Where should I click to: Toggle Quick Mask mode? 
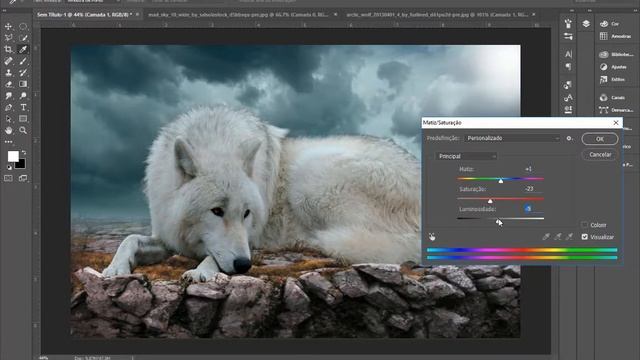(8, 178)
